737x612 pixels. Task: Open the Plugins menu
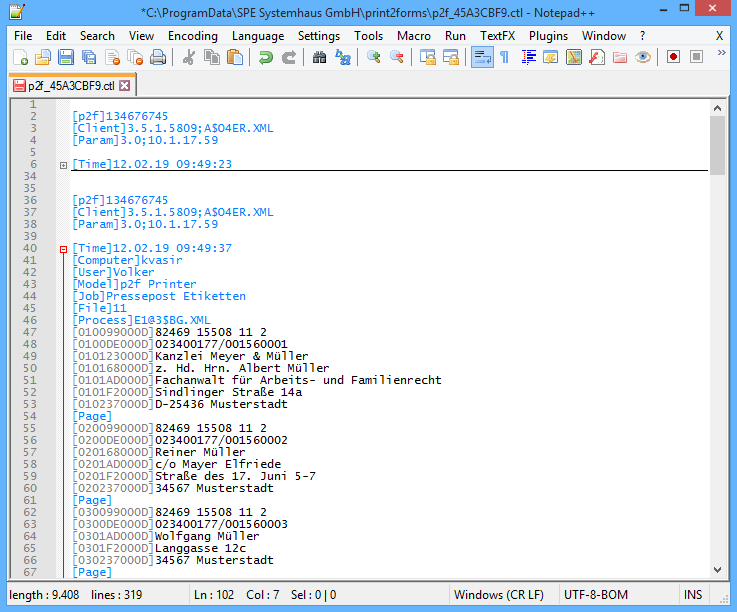(x=548, y=35)
